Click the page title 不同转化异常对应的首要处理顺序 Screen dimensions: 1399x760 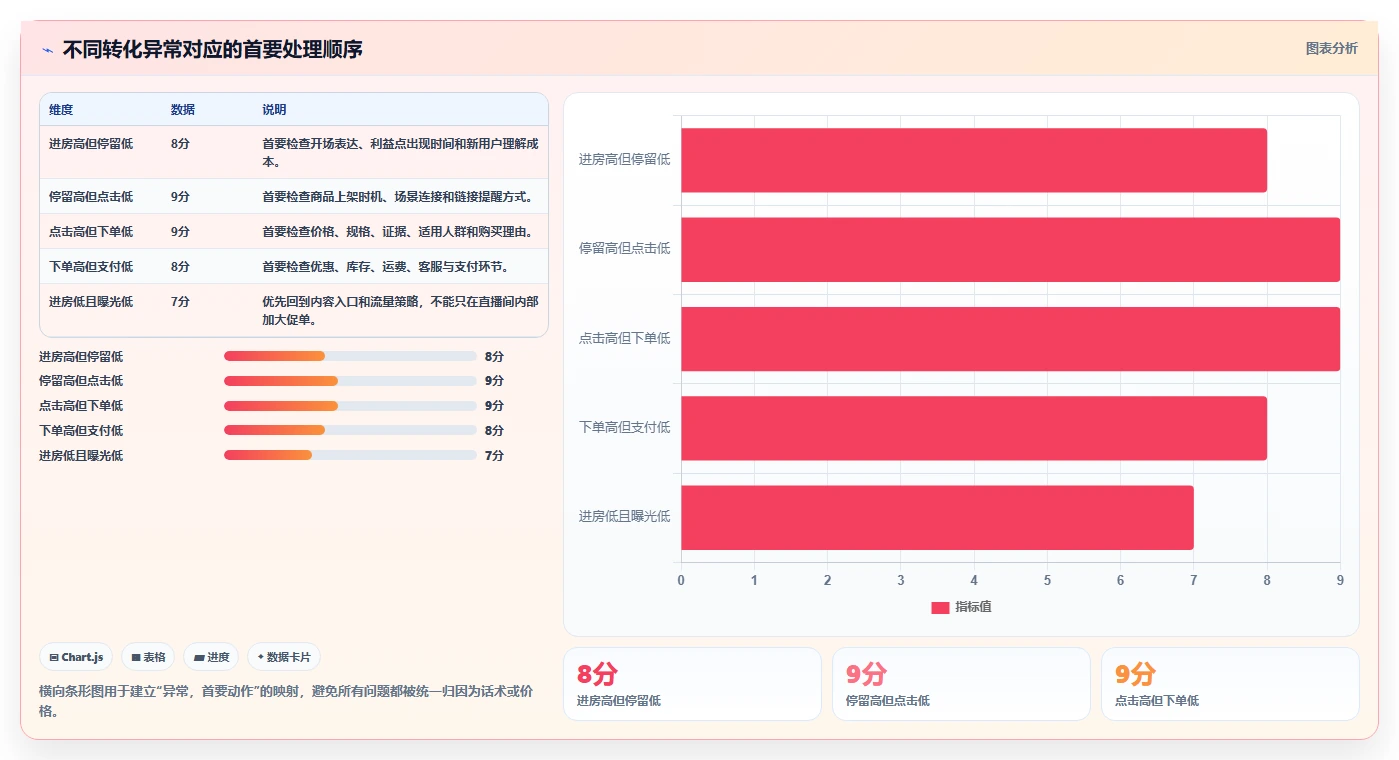click(213, 49)
